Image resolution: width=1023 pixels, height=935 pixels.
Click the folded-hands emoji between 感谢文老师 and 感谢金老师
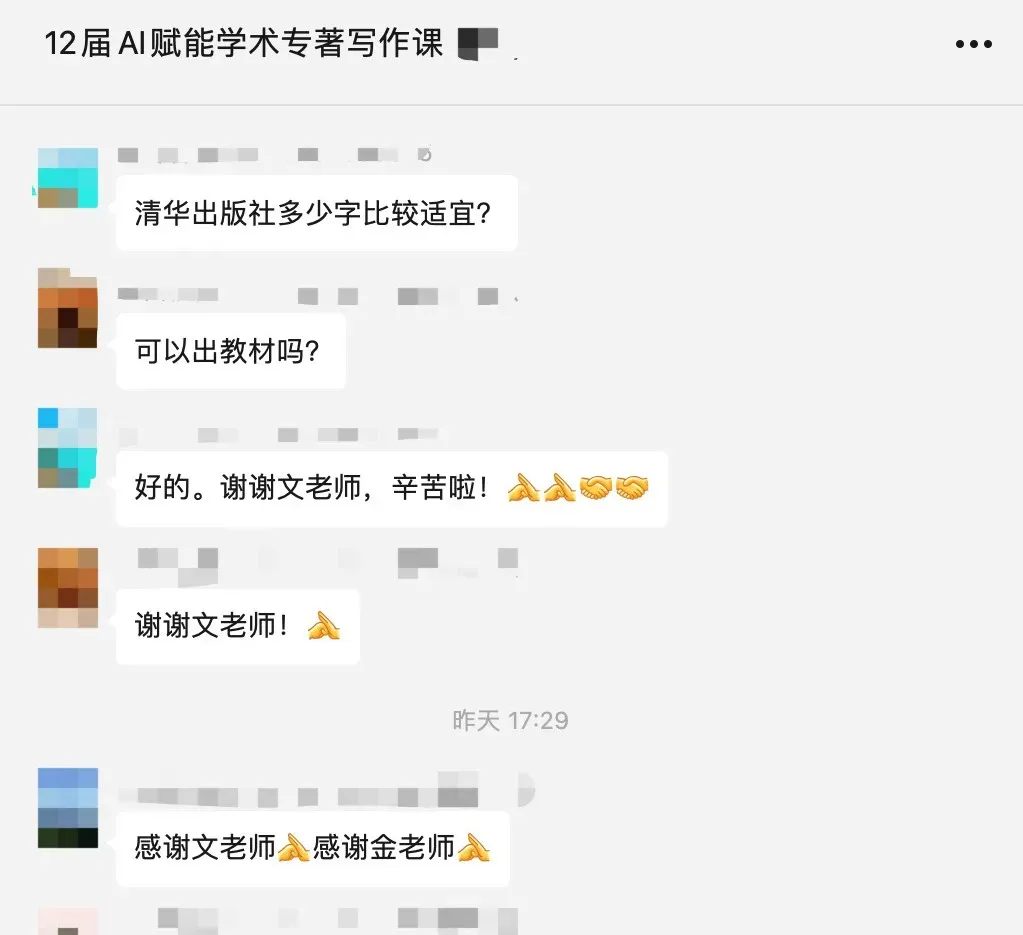[x=294, y=848]
